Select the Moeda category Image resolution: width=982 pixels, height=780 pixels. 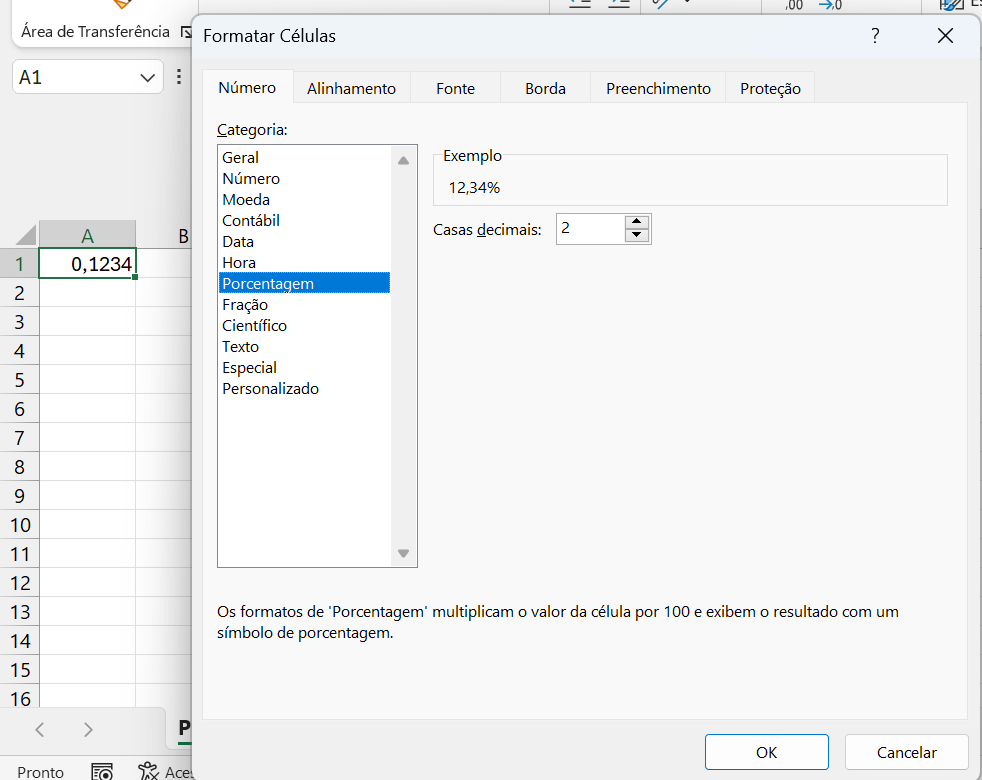coord(304,199)
